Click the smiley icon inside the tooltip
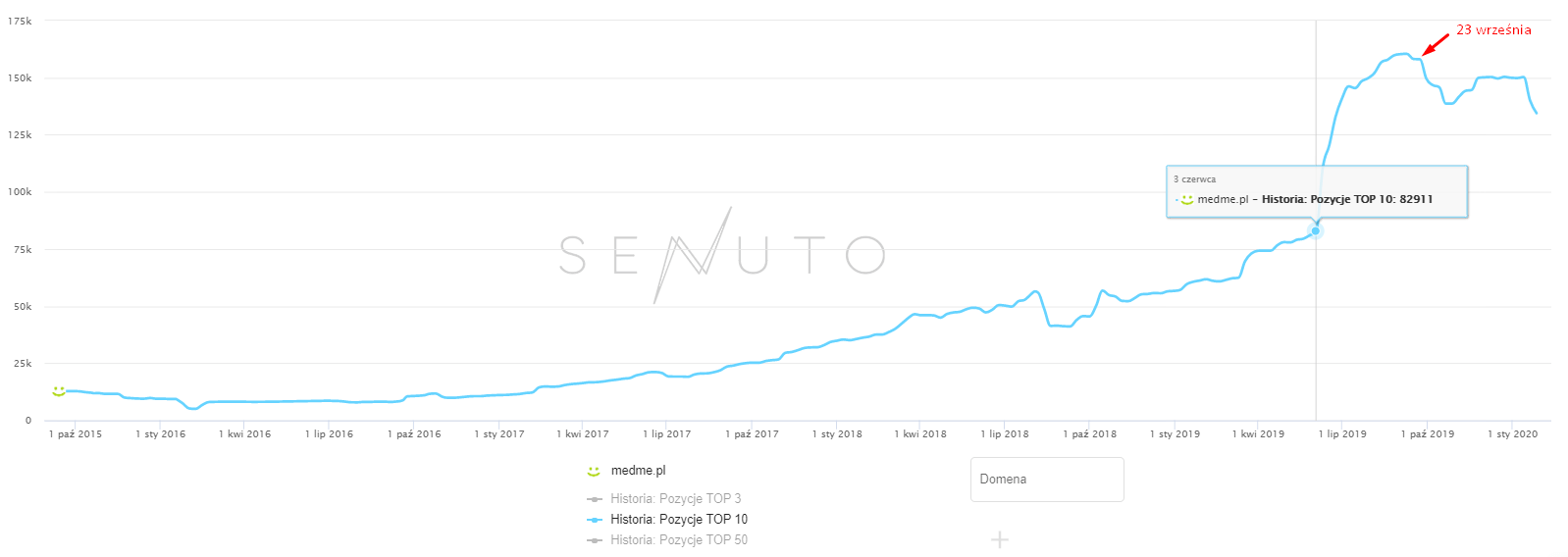Screen dimensions: 1568x557 coord(1187,200)
